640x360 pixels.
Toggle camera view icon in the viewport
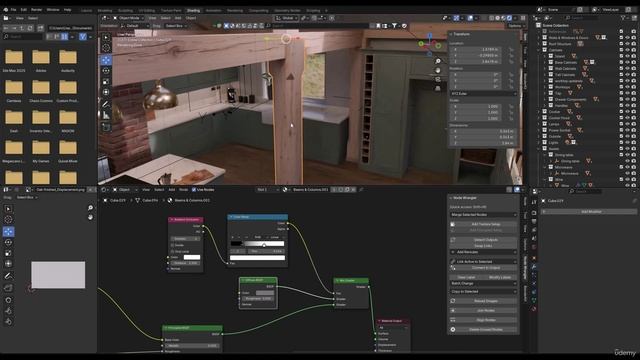(x=438, y=79)
